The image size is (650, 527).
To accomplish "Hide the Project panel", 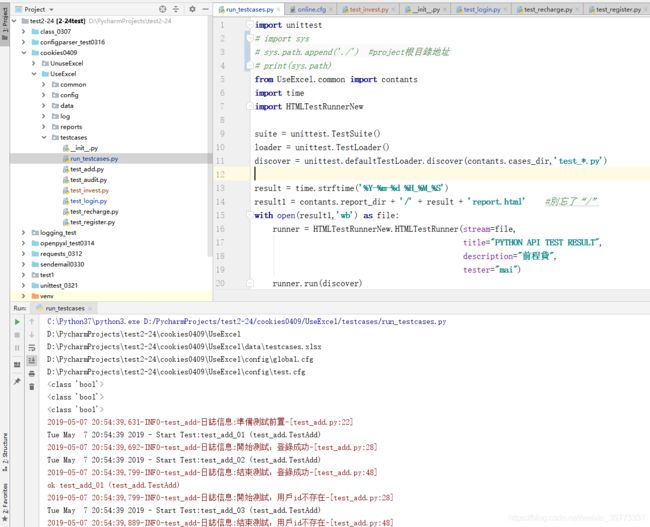I will 206,9.
